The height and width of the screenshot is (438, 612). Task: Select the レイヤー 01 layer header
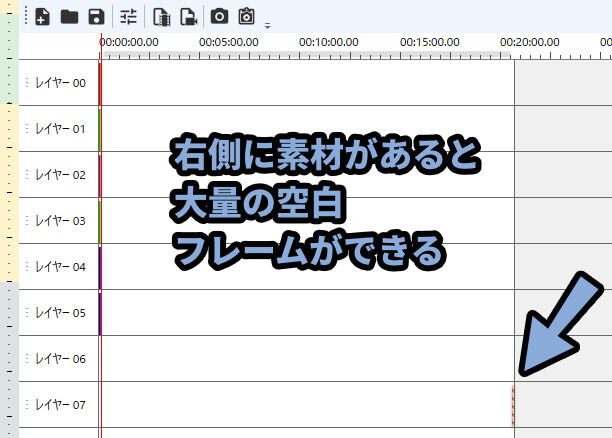pos(59,128)
